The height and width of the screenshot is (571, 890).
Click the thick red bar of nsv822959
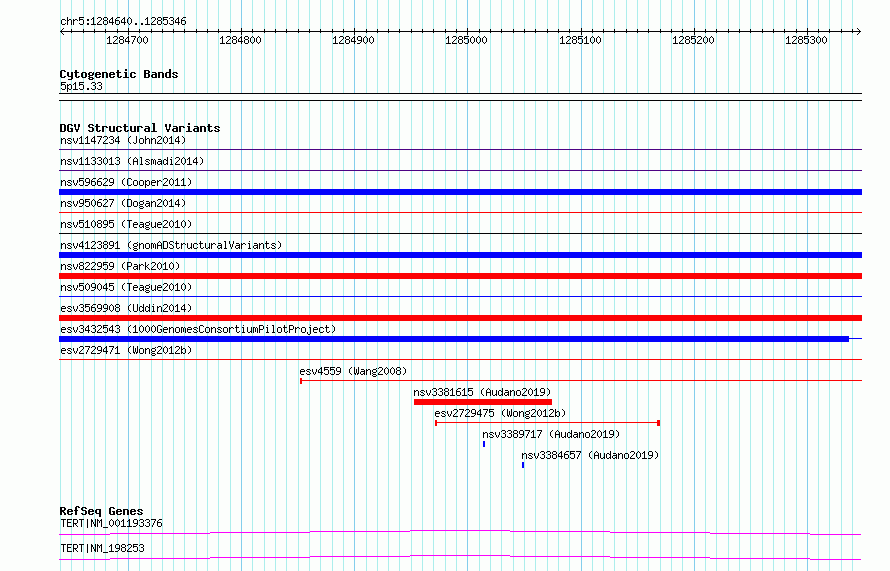point(460,276)
